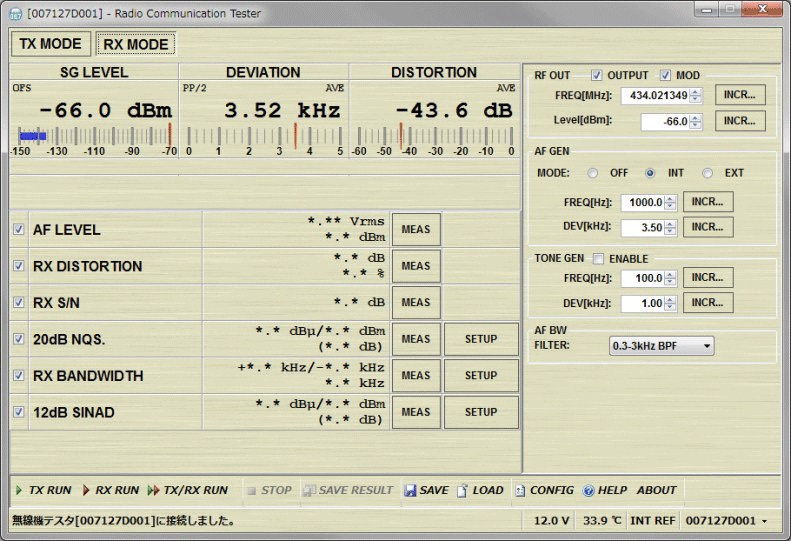
Task: Select the EXT mode radio button
Action: tap(708, 173)
